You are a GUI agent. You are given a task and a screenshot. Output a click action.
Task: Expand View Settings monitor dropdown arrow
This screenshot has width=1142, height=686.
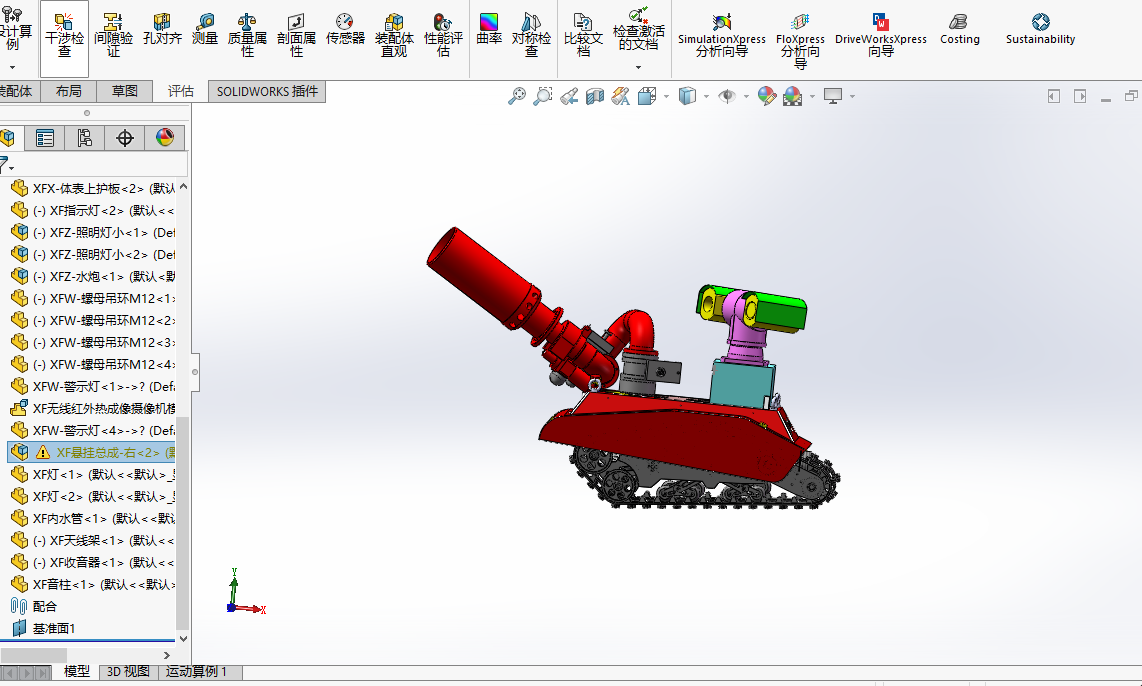[851, 96]
